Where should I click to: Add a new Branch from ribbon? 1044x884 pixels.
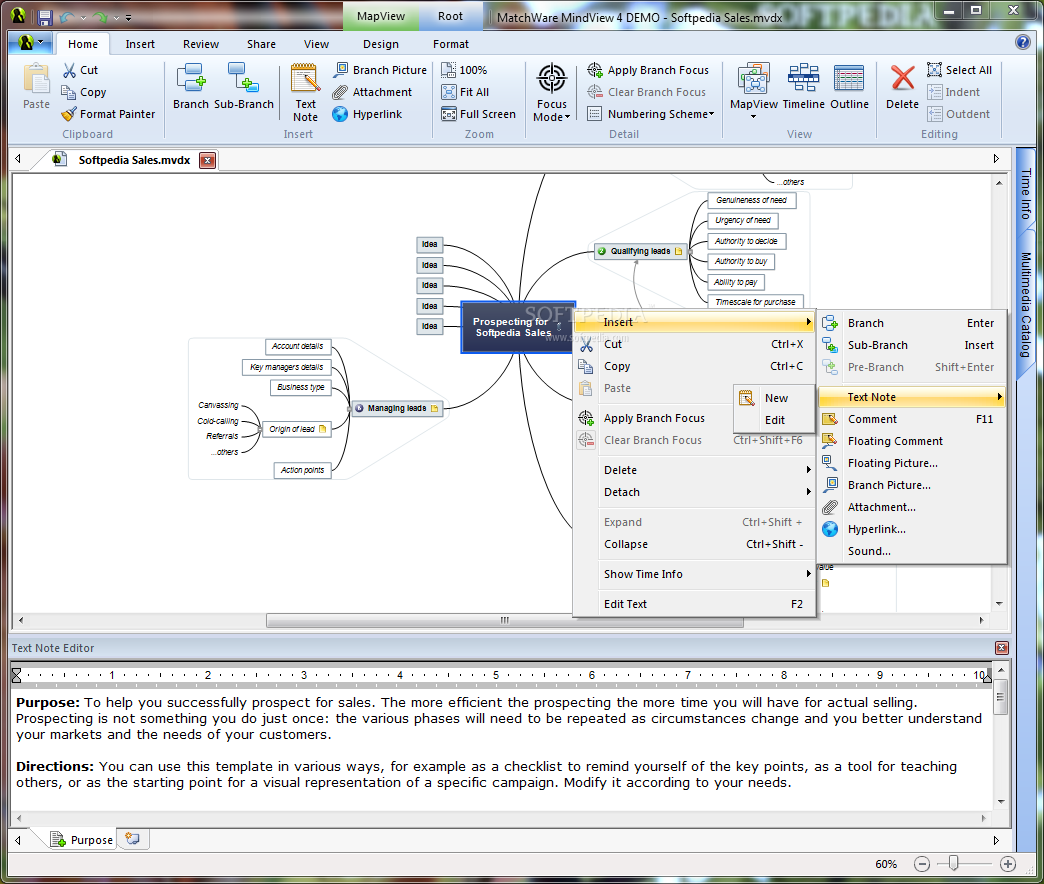click(x=191, y=87)
